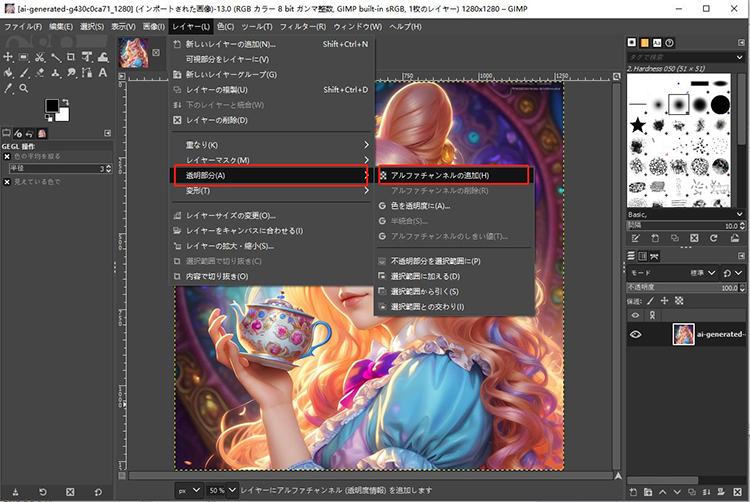Choose Add Alpha Channel from submenu
Viewport: 750px width, 502px height.
click(x=453, y=175)
